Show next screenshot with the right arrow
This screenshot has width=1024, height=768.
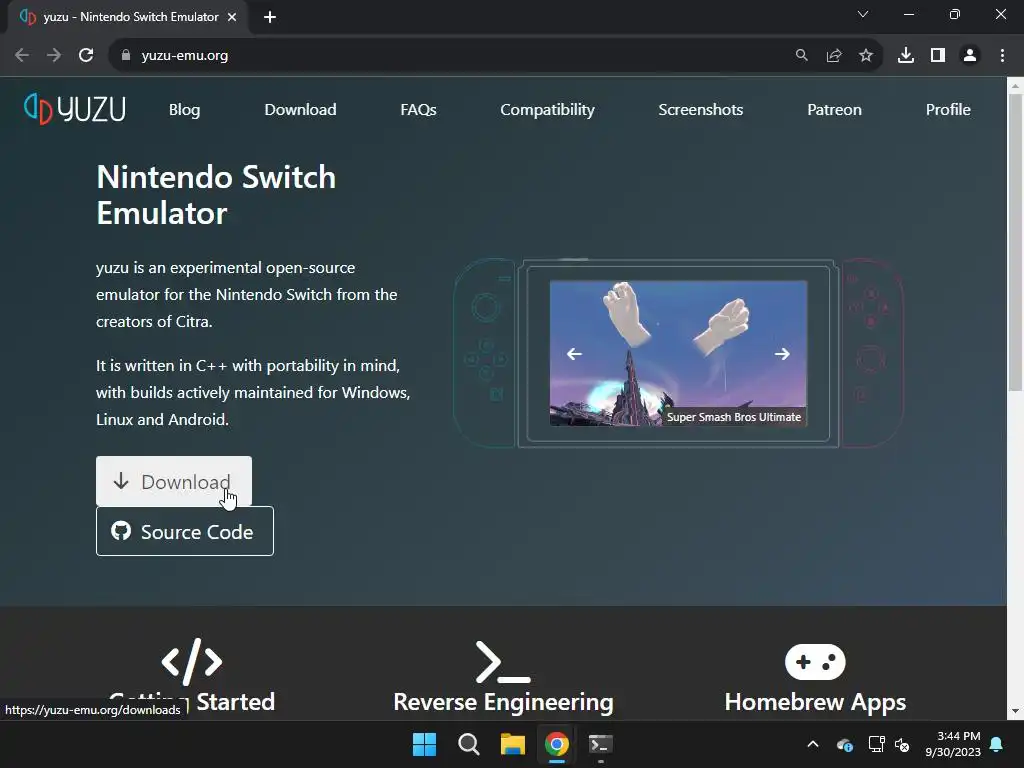click(782, 354)
